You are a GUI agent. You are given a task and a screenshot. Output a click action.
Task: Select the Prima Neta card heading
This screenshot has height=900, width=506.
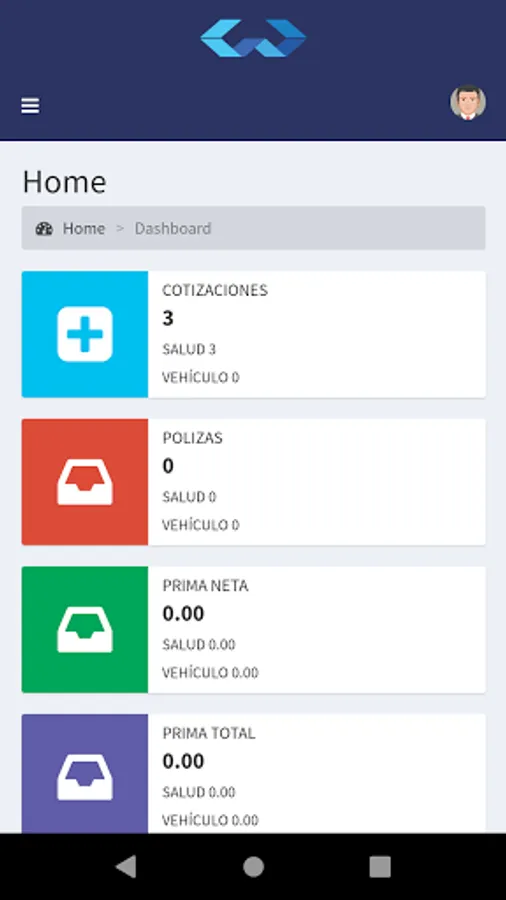coord(205,585)
